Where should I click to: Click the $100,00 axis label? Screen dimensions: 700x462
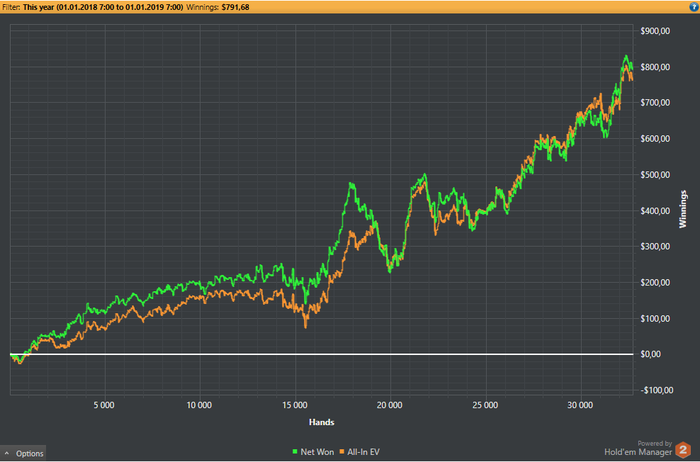(x=655, y=319)
